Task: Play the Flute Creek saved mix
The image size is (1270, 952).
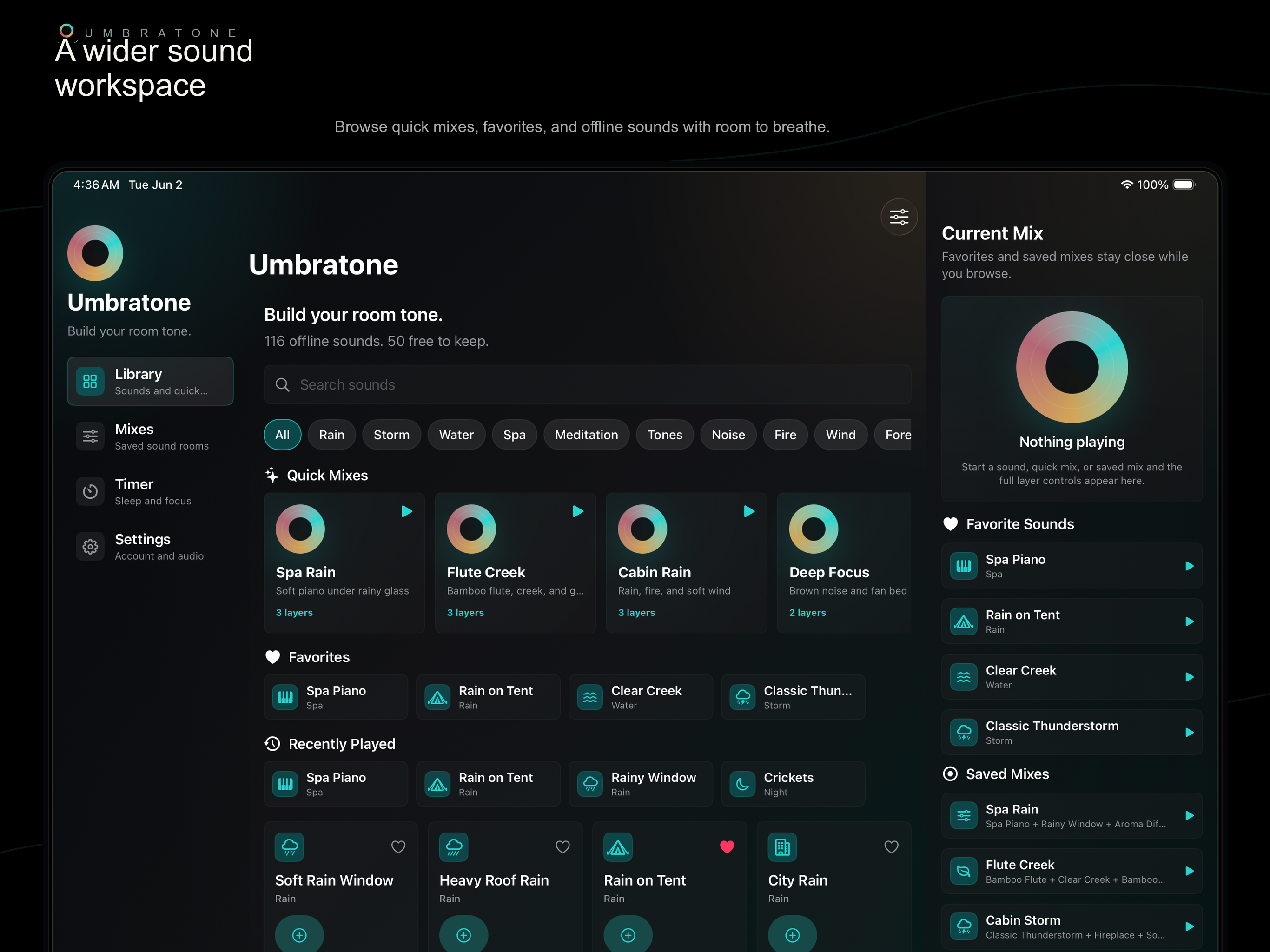Action: click(x=1189, y=871)
